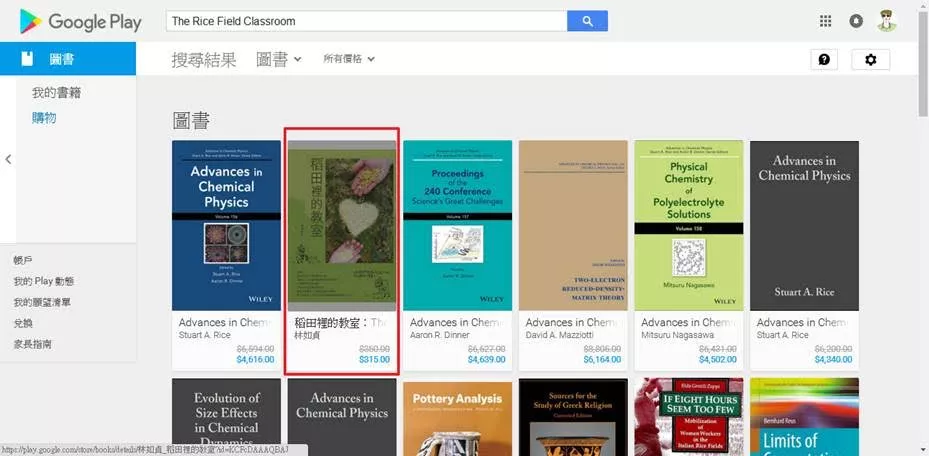Screen dimensions: 929x456
Task: Open 我的願望清單 link
Action: coord(42,303)
